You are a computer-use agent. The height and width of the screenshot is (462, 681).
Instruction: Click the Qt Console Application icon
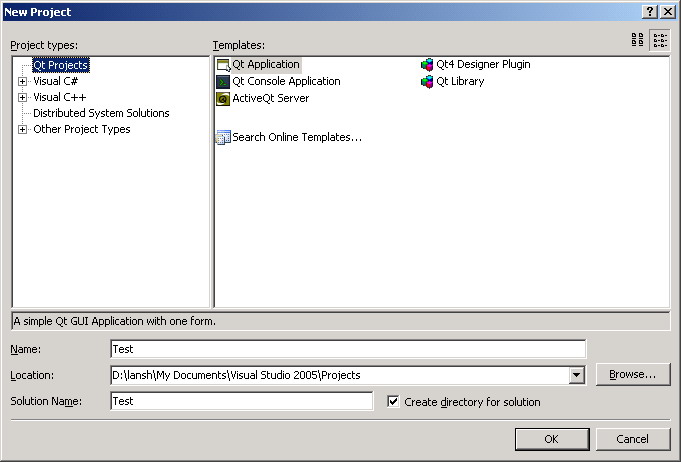223,82
